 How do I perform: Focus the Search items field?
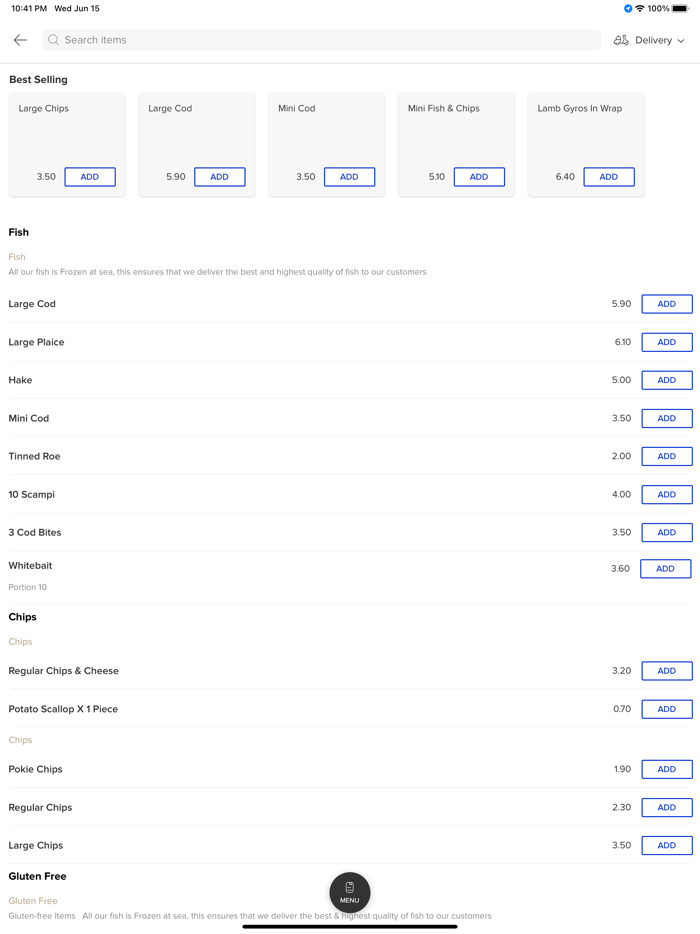coord(322,40)
